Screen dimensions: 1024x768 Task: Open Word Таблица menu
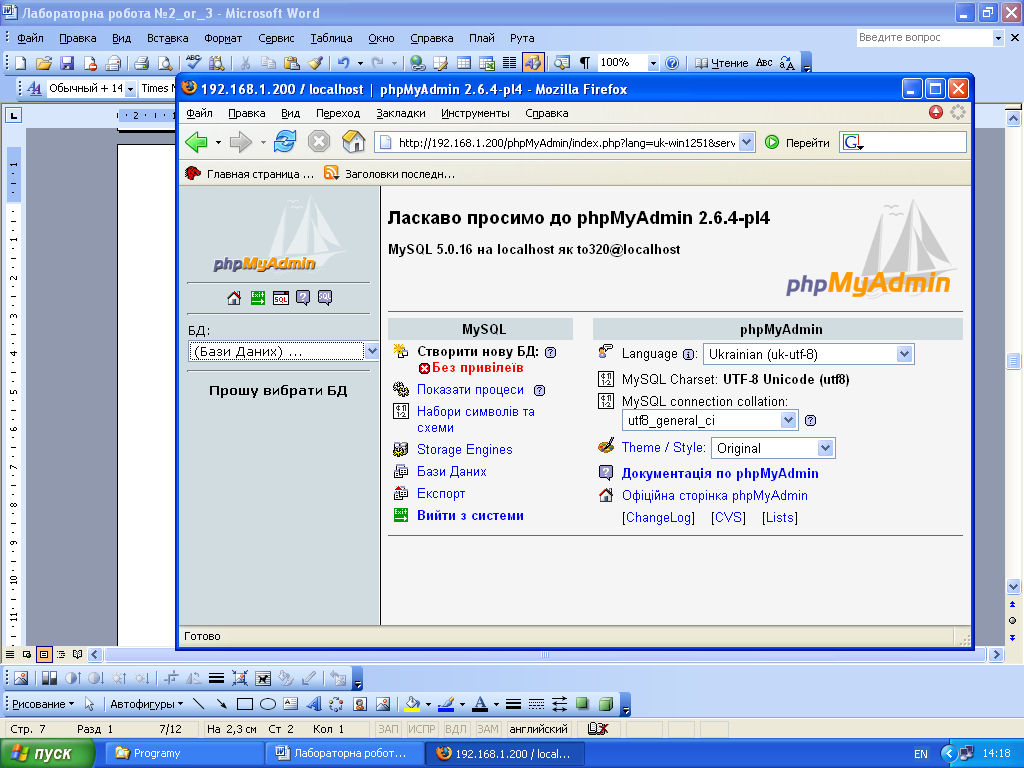coord(331,38)
